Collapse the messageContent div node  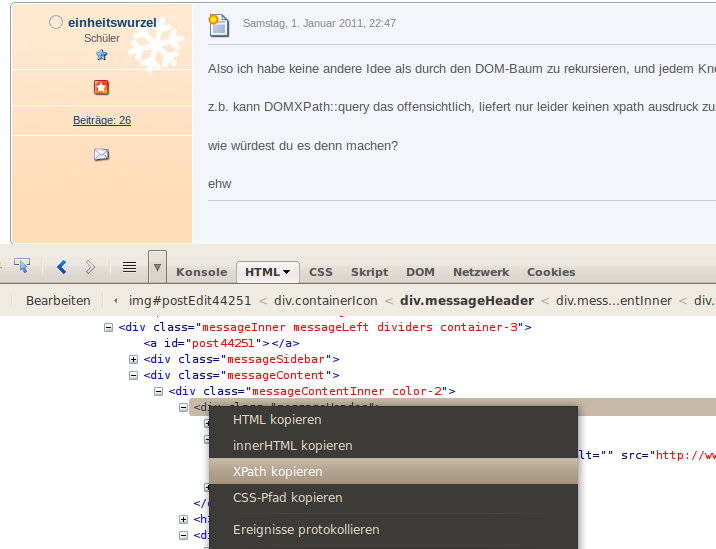pyautogui.click(x=134, y=375)
